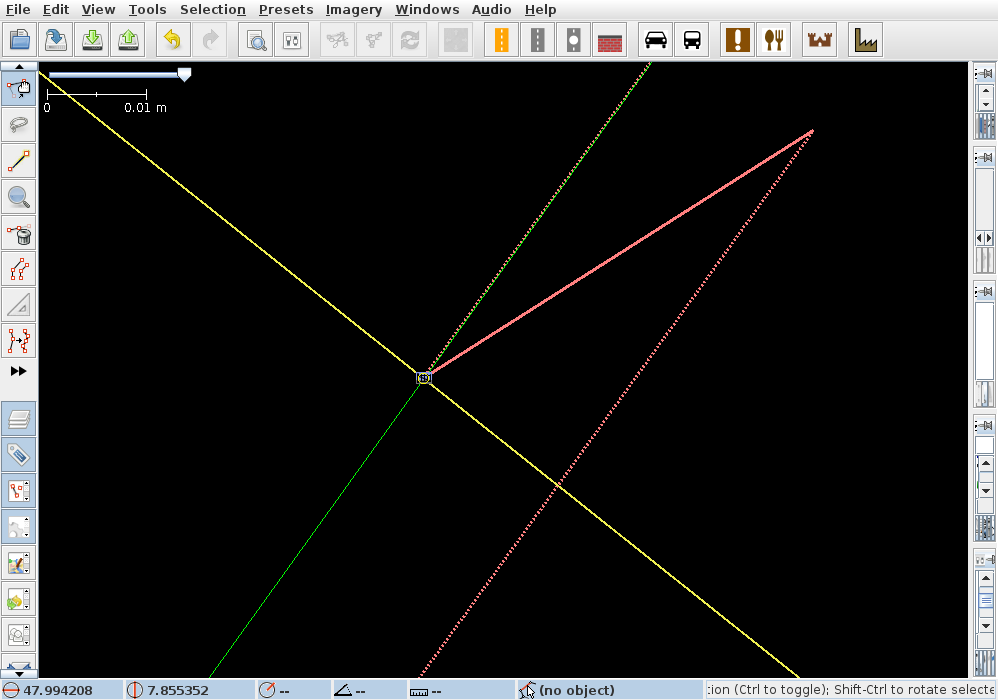Activate the Lasso select tool
This screenshot has height=700, width=998.
pos(19,125)
